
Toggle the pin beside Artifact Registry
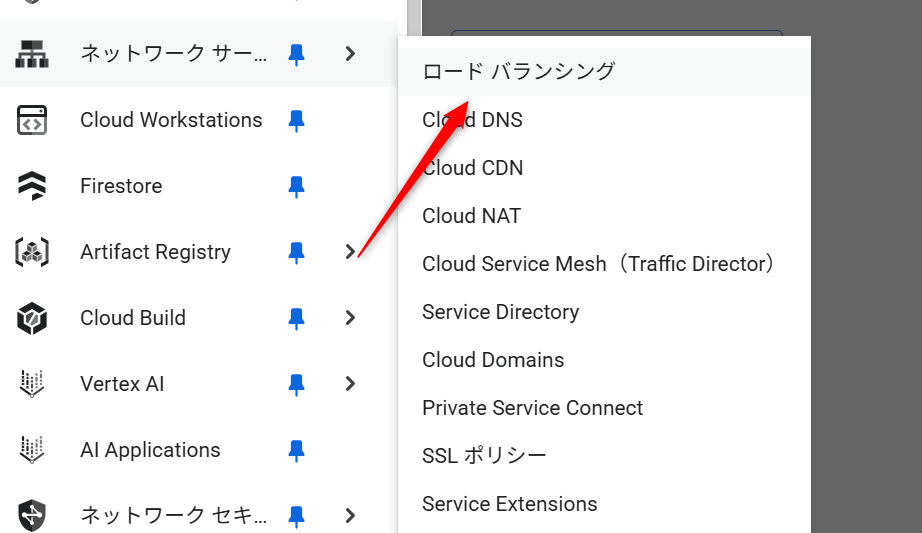tap(296, 252)
